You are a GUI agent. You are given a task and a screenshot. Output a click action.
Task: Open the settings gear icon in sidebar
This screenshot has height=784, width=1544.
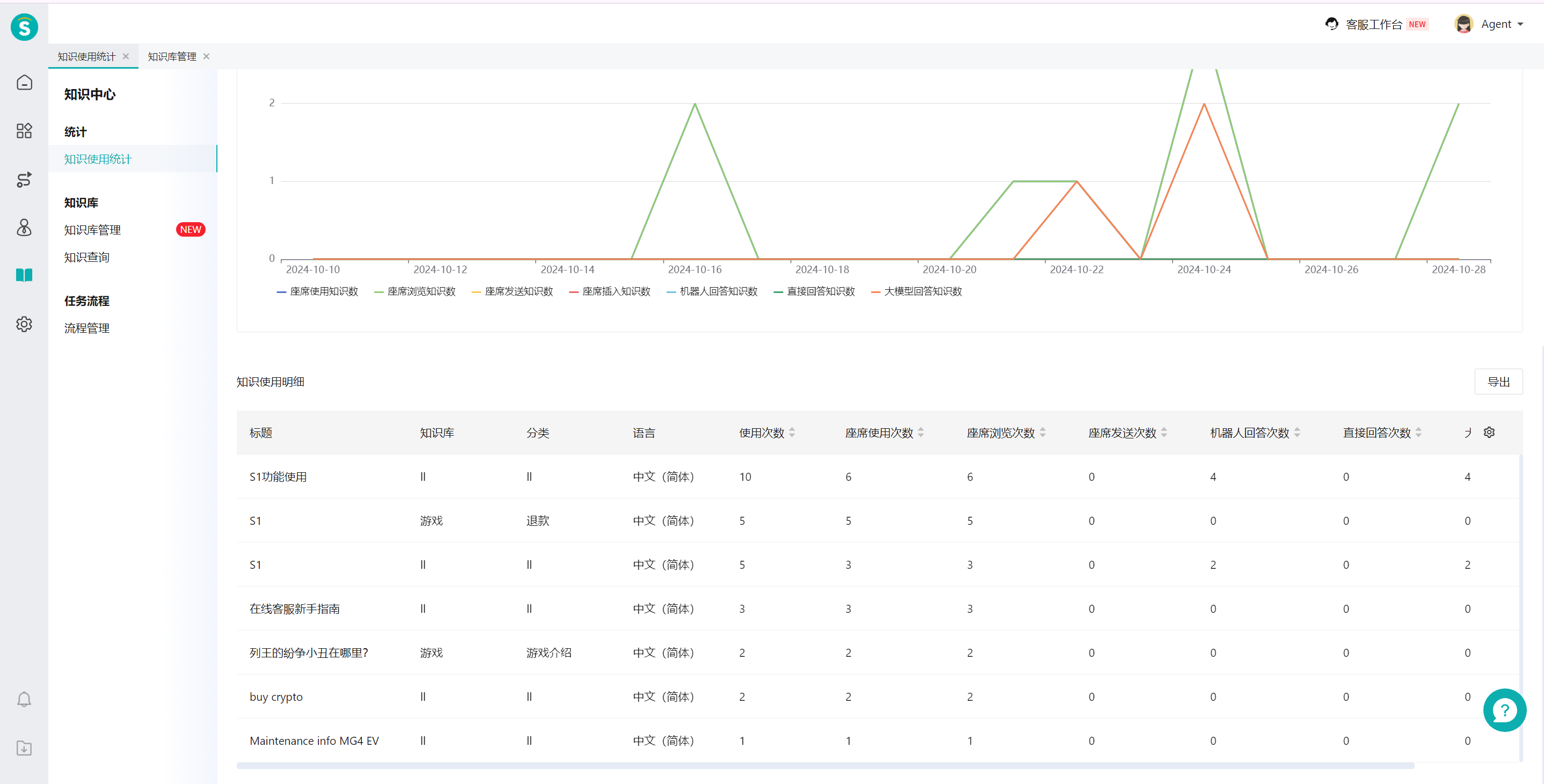tap(24, 324)
